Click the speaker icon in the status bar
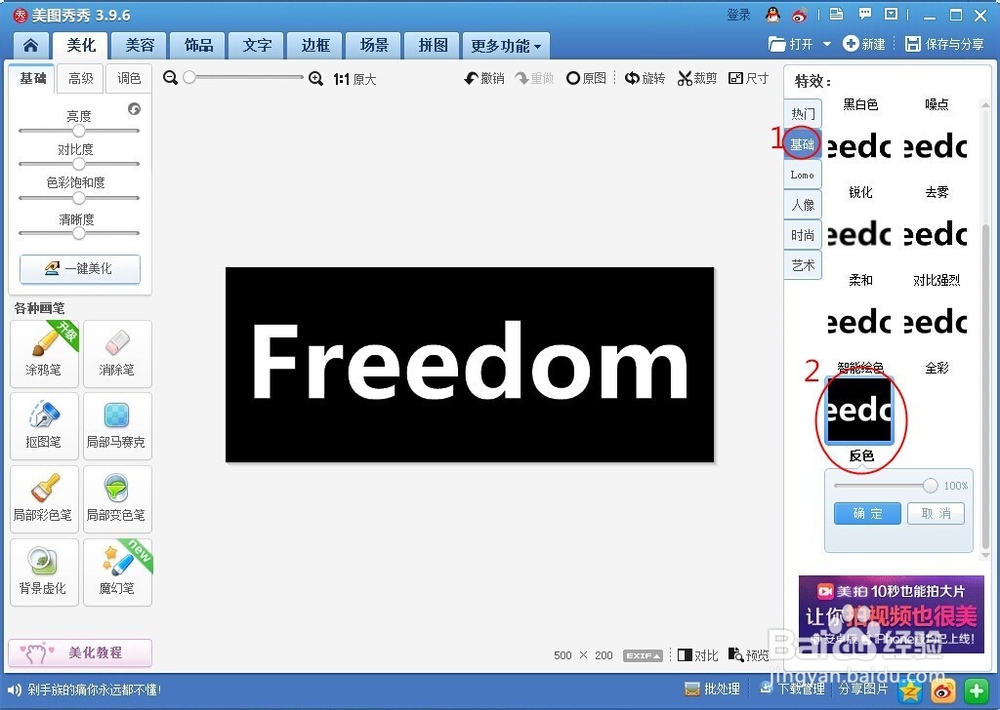The width and height of the screenshot is (1000, 710). click(x=14, y=690)
